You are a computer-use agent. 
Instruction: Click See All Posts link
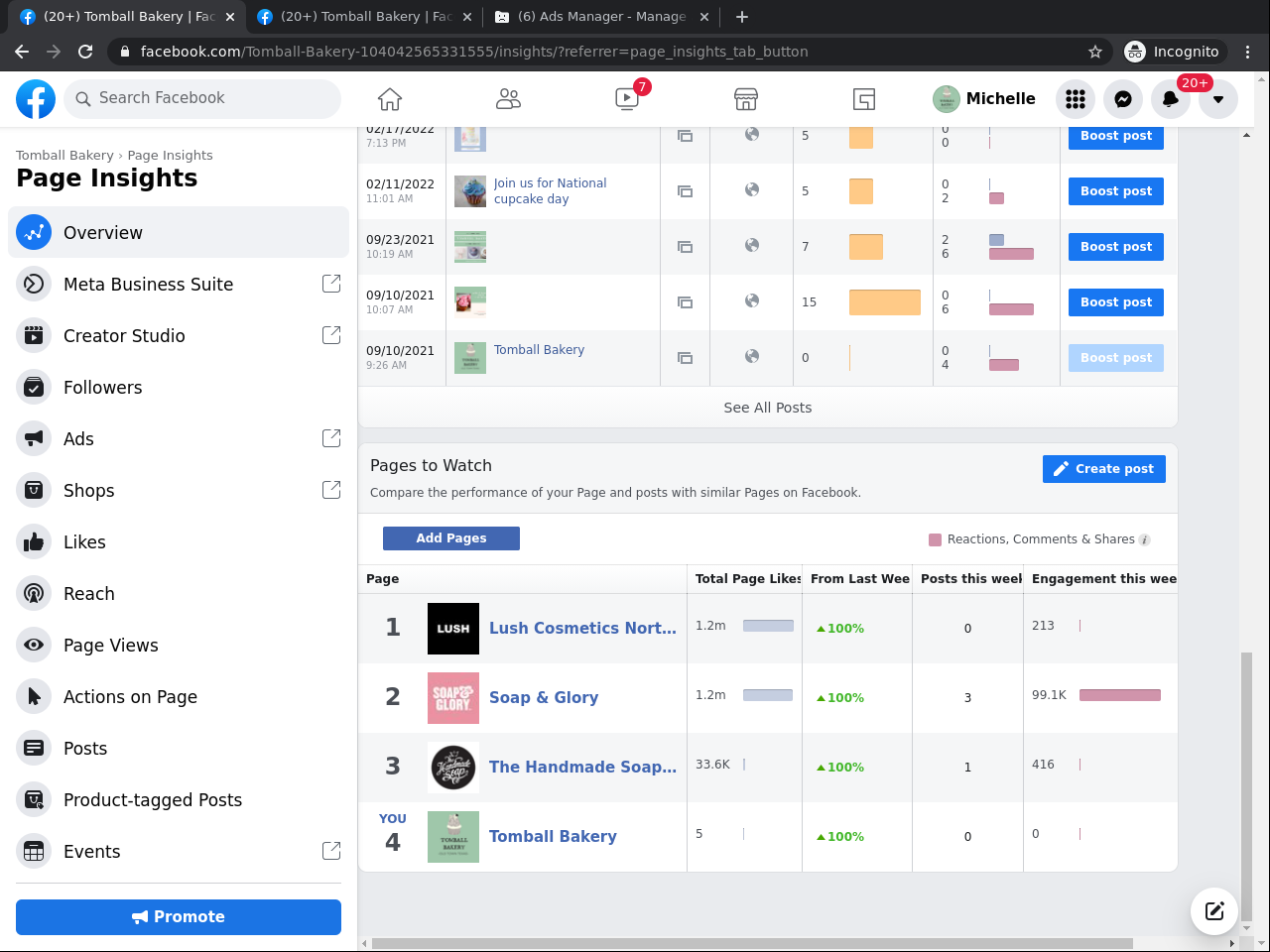768,408
